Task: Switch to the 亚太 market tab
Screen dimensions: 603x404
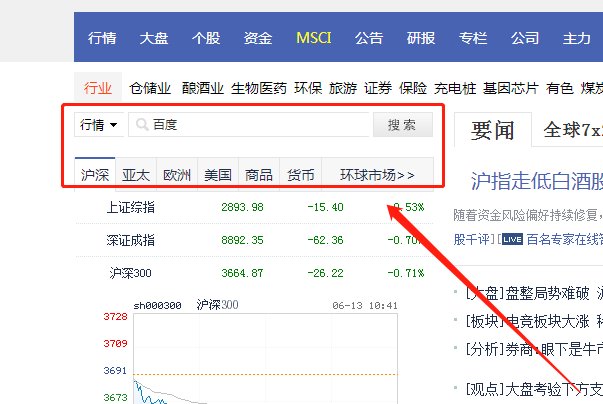Action: 136,175
